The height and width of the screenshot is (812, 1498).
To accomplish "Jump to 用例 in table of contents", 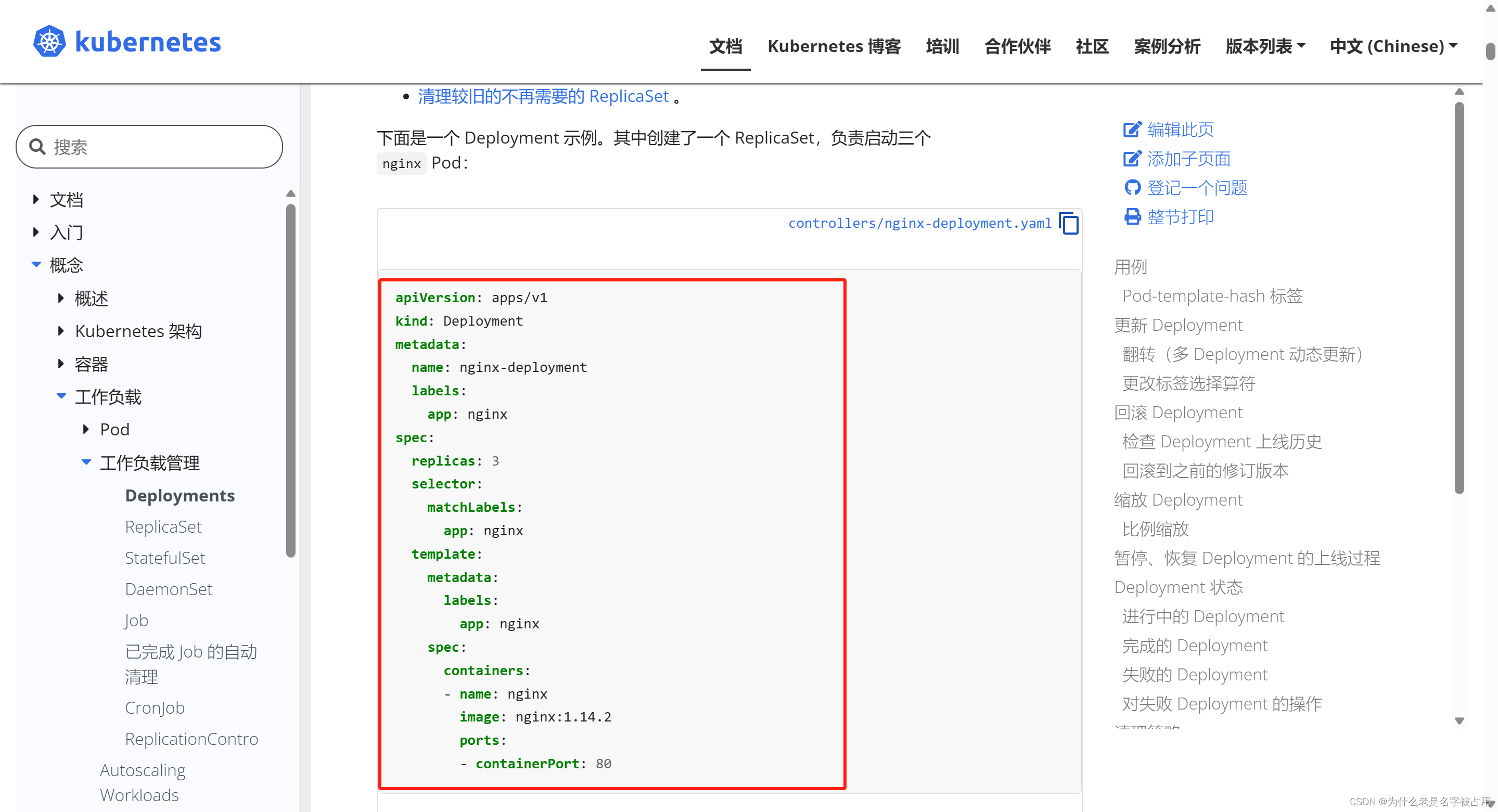I will coord(1131,267).
